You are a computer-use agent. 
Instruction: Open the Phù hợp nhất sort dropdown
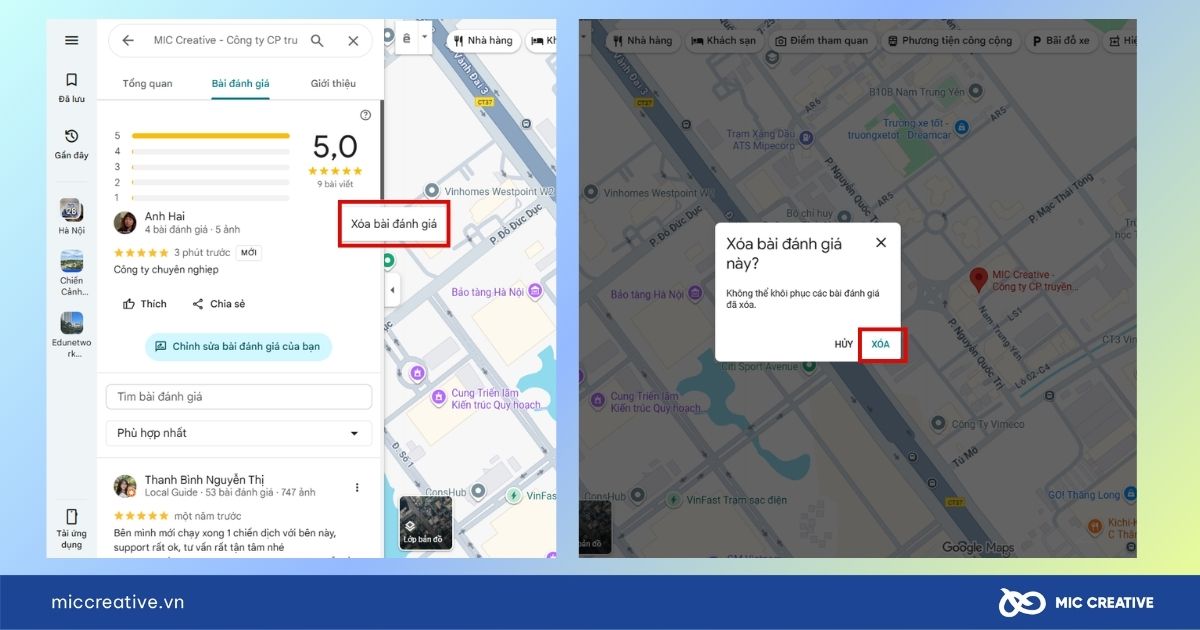(239, 433)
